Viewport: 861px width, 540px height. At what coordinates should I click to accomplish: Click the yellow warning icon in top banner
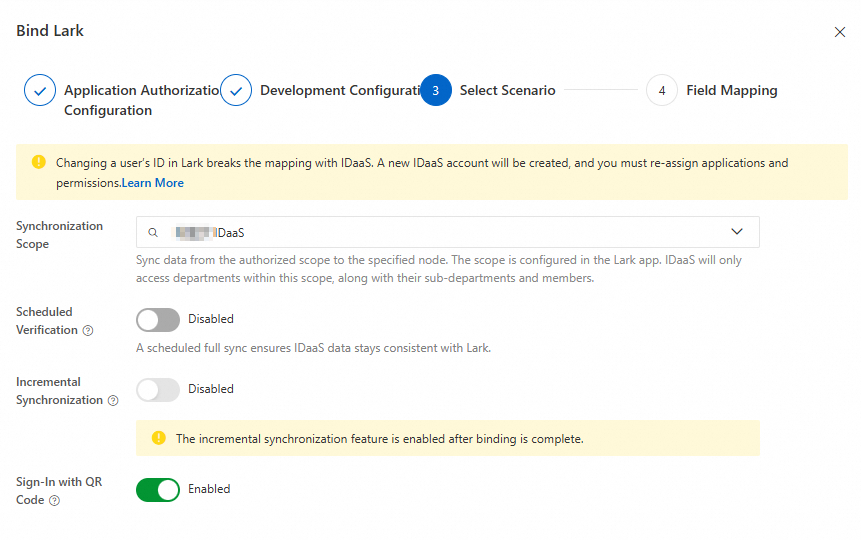click(38, 162)
